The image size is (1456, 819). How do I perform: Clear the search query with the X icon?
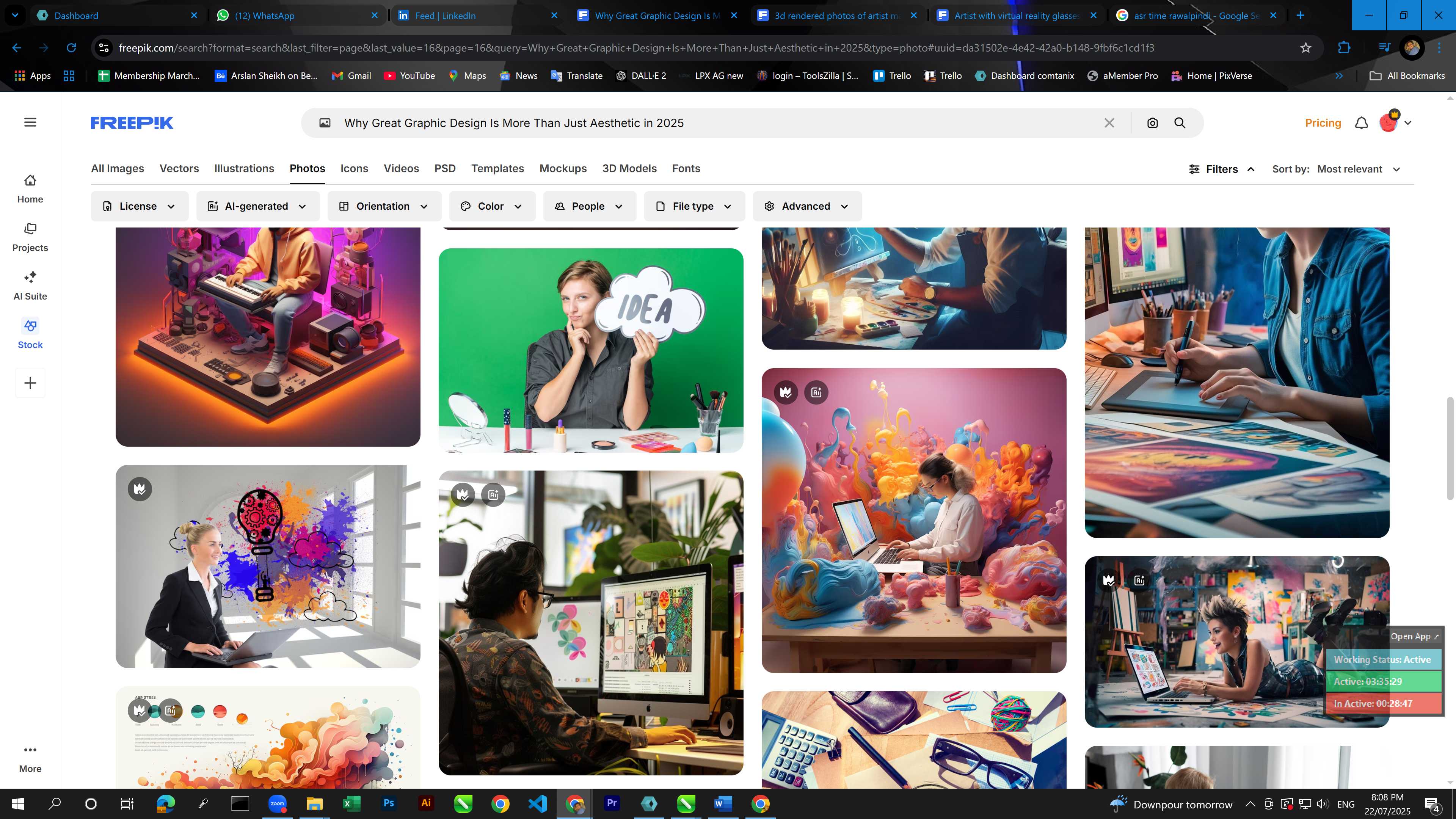click(x=1109, y=122)
